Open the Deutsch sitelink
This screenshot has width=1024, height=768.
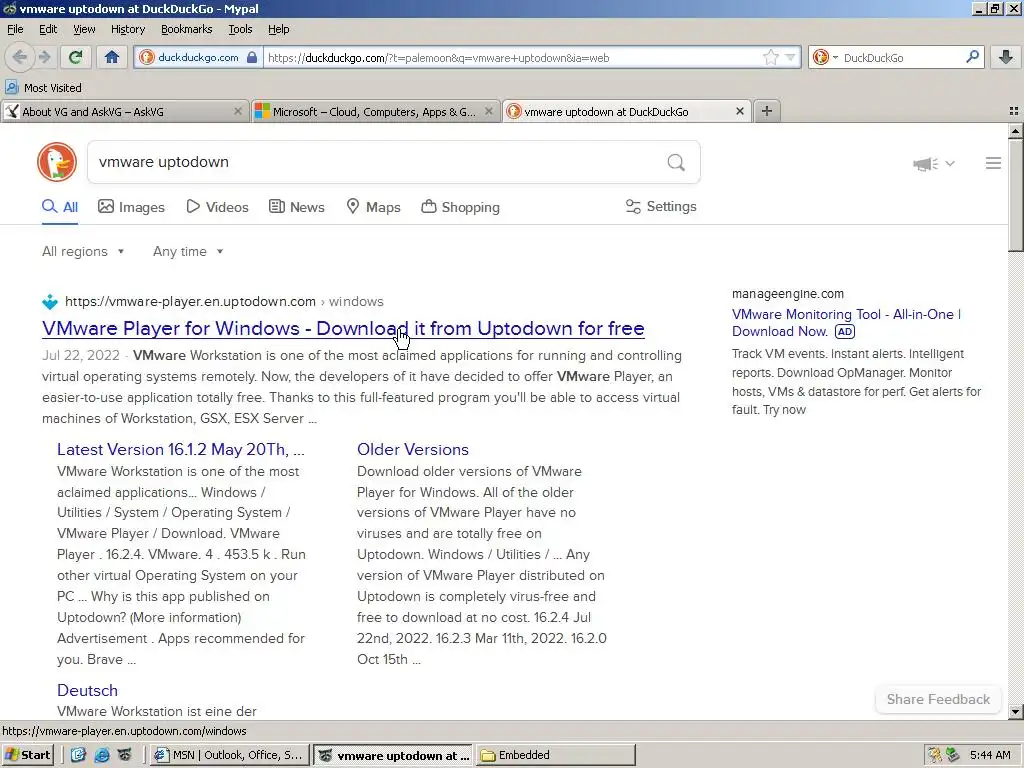click(x=88, y=690)
